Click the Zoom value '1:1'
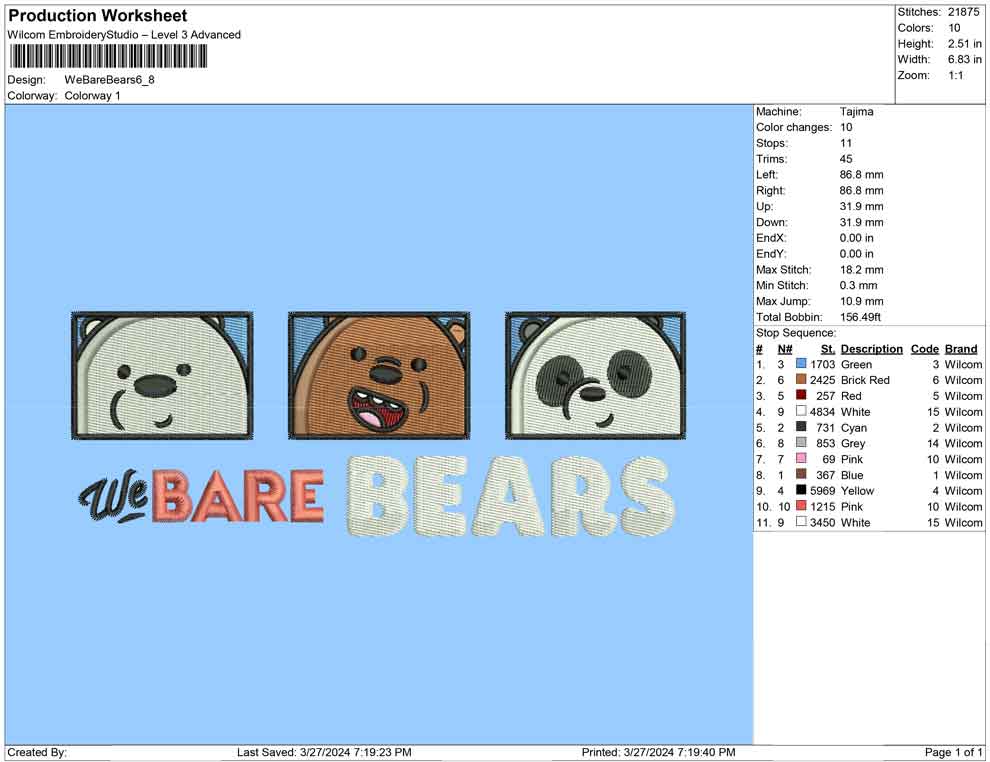The height and width of the screenshot is (762, 990). 956,75
